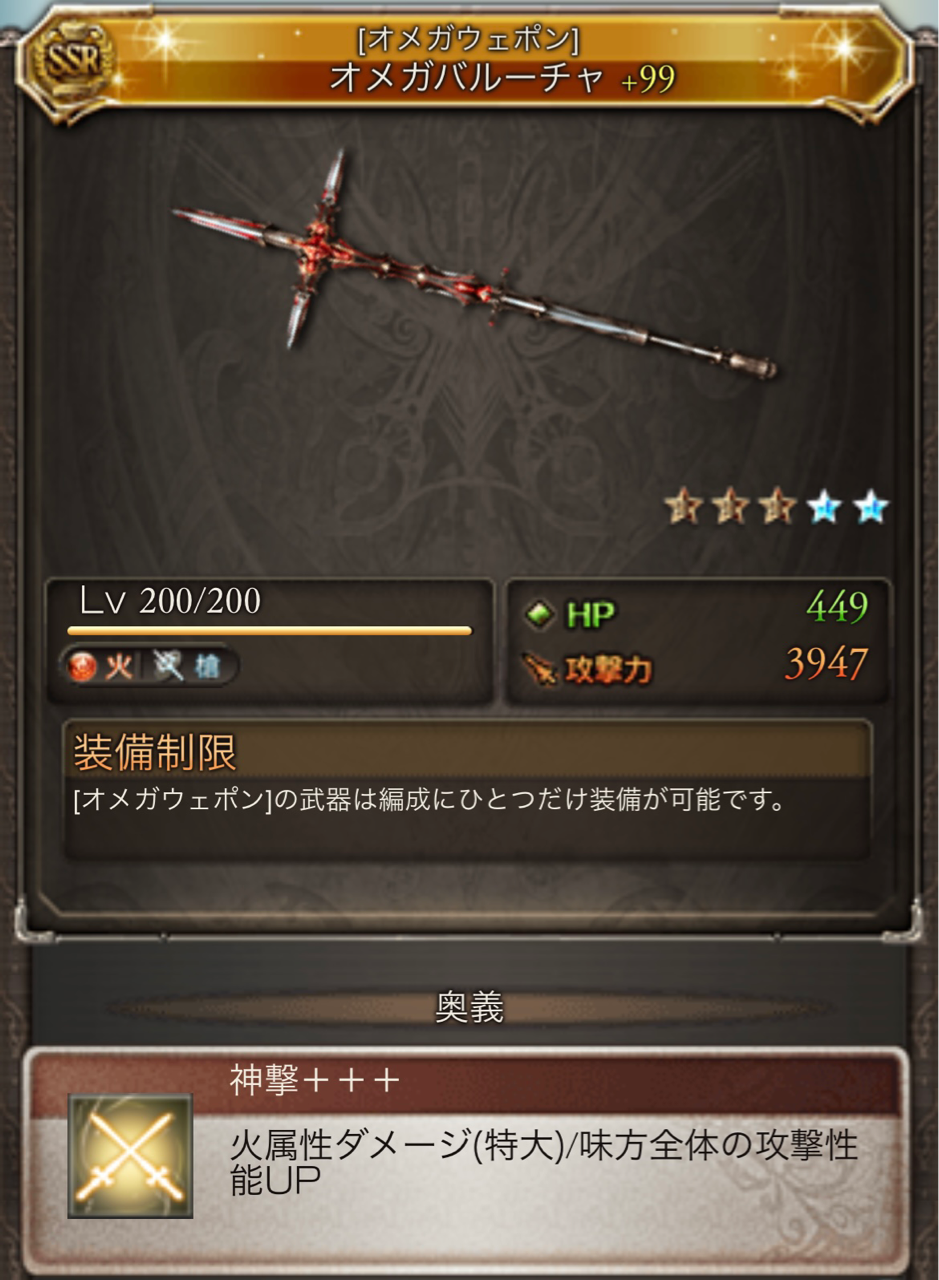Click the attack power sword icon

coord(540,669)
